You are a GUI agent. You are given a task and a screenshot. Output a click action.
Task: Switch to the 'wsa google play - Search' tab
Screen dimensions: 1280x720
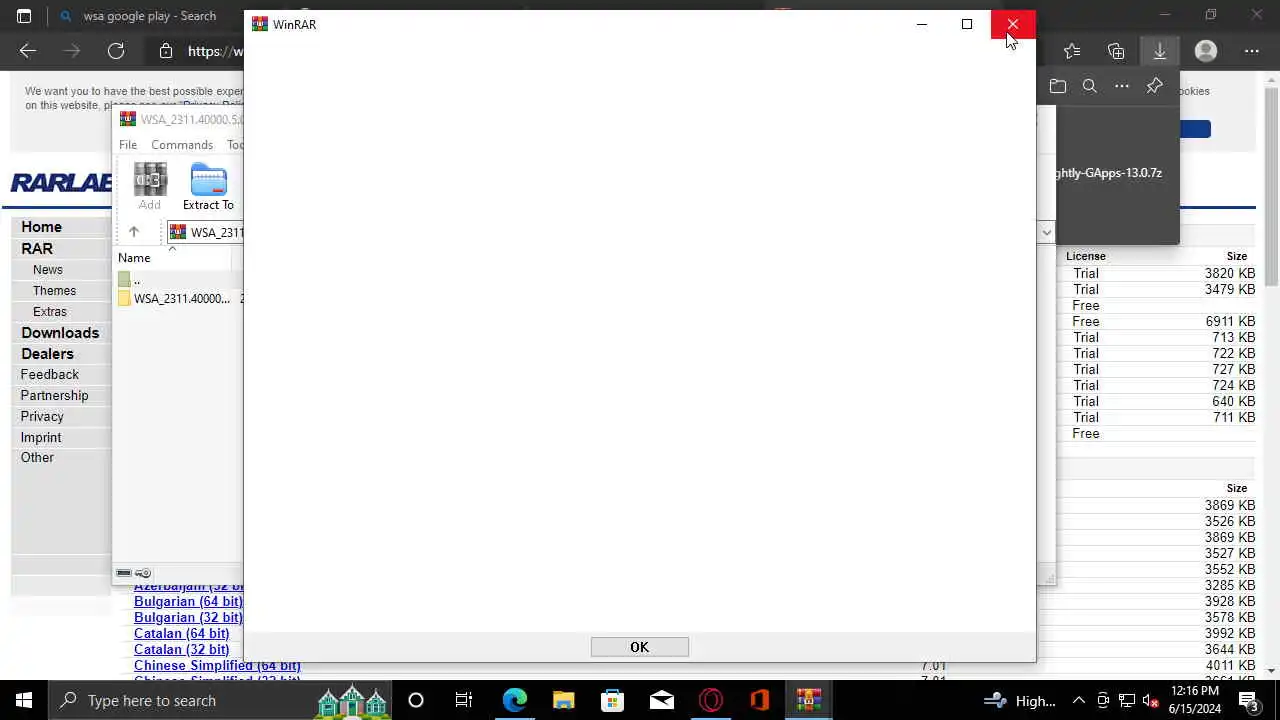click(x=150, y=16)
